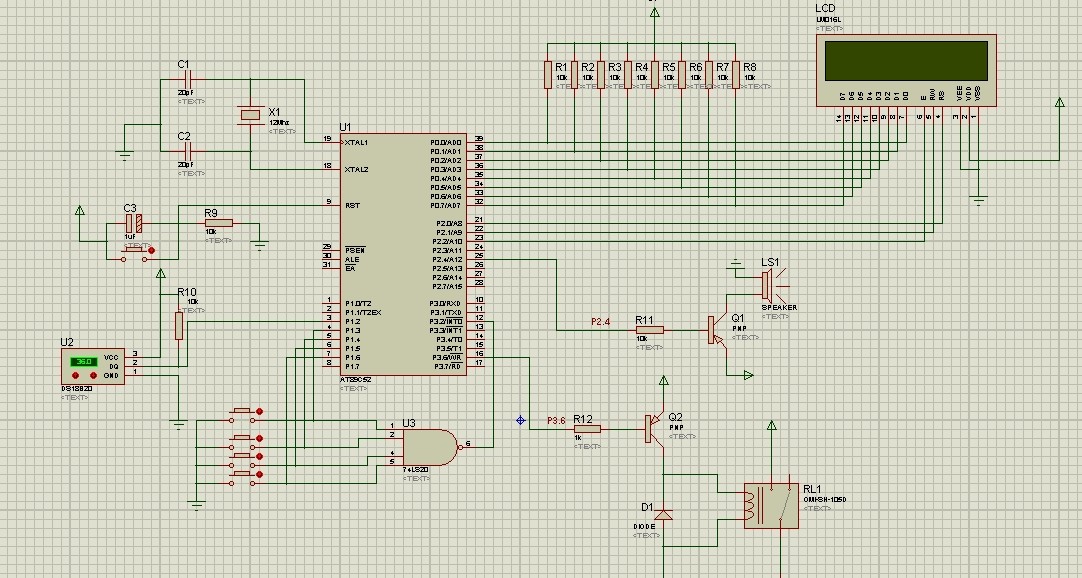1082x578 pixels.
Task: Click the 'X1' reference label
Action: click(x=274, y=112)
